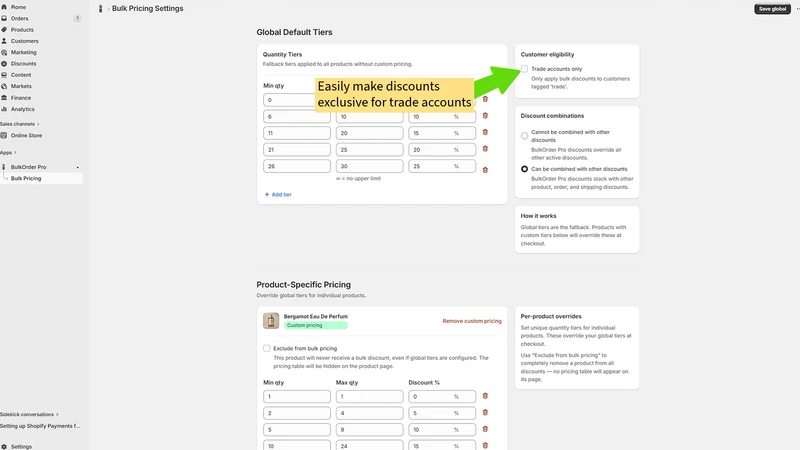Delete the tier row with min qty 6

point(485,116)
